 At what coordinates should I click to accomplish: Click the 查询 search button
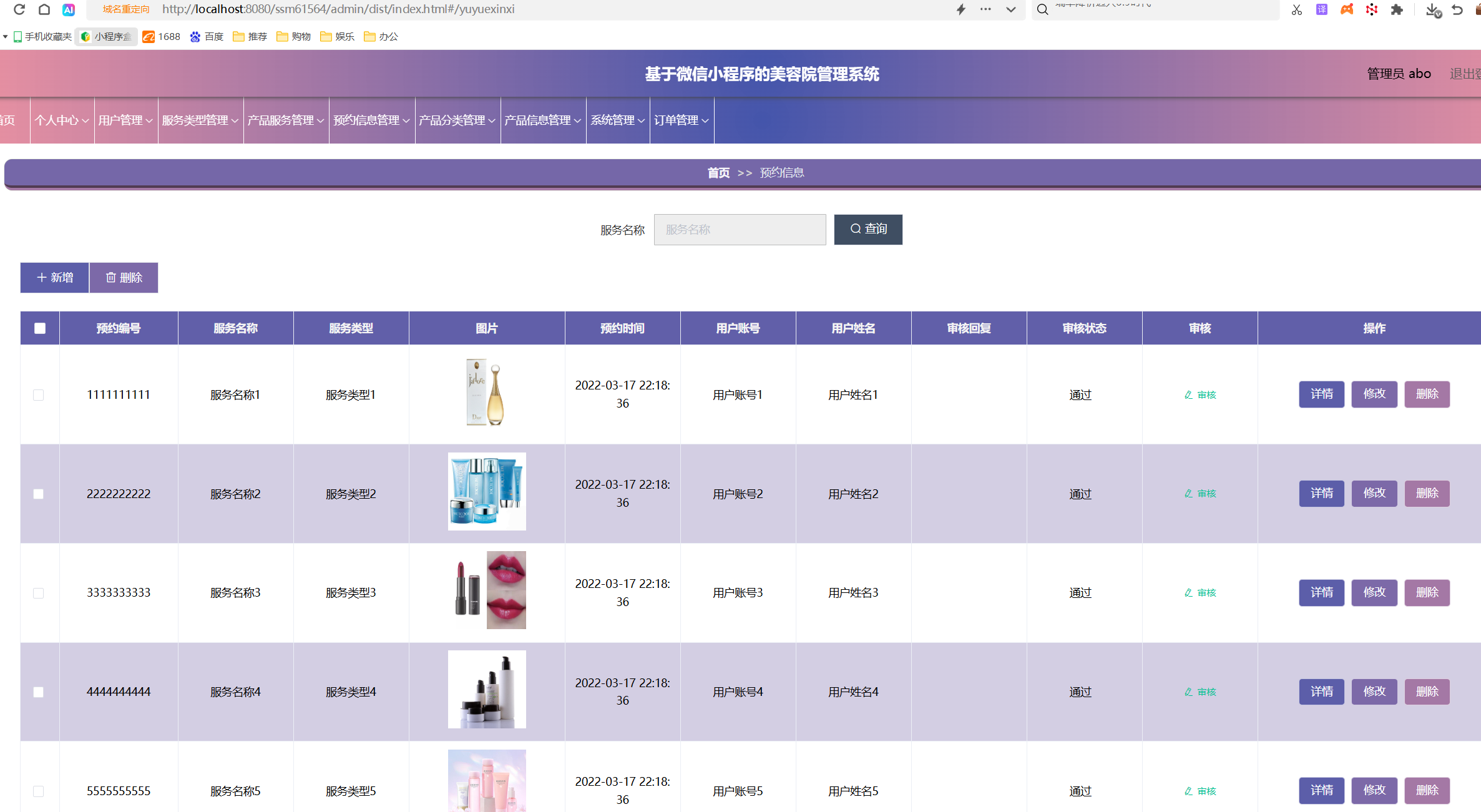tap(868, 229)
